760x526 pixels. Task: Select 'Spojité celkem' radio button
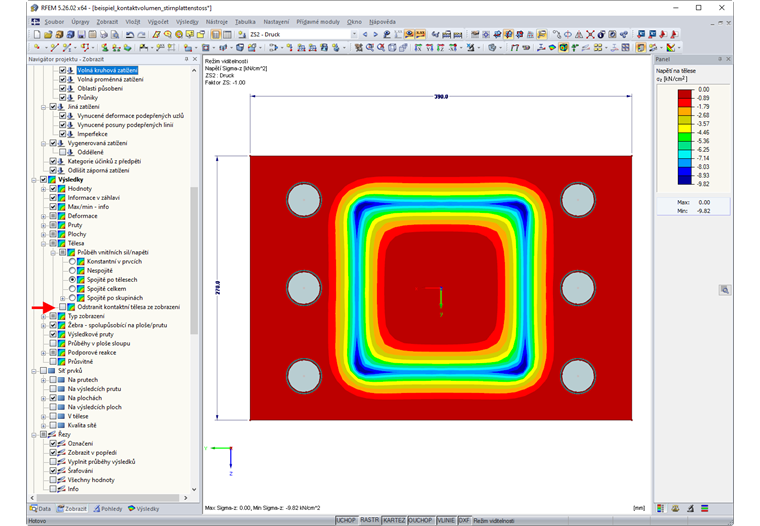(72, 288)
